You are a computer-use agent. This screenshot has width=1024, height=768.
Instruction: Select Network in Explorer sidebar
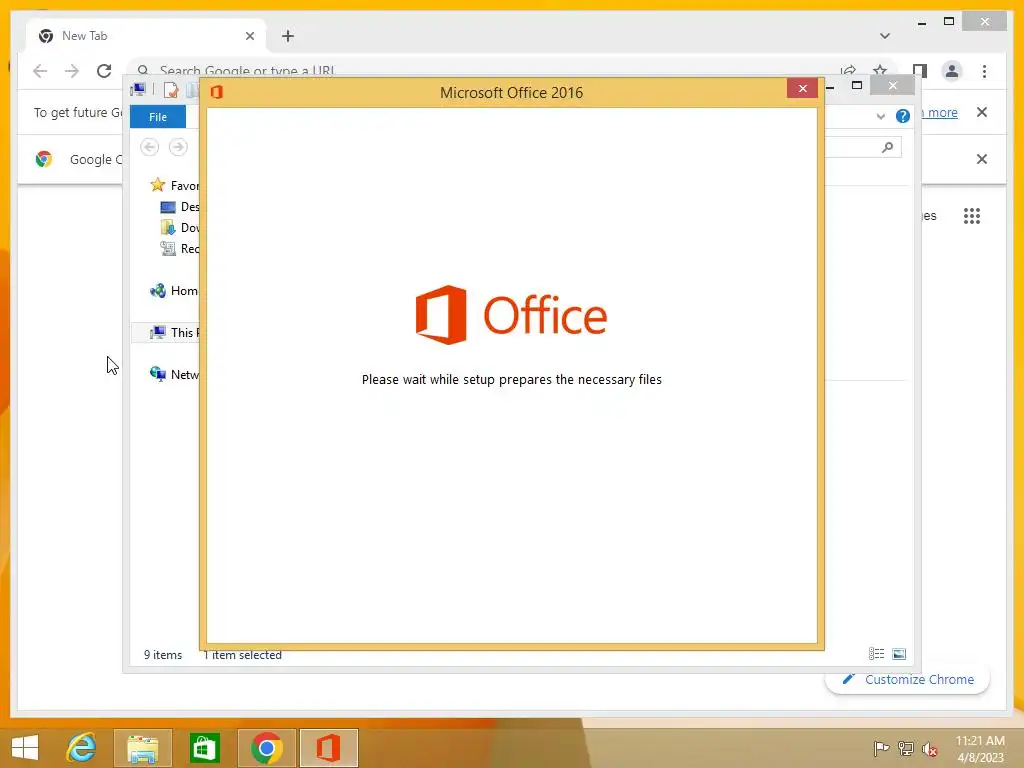tap(174, 374)
